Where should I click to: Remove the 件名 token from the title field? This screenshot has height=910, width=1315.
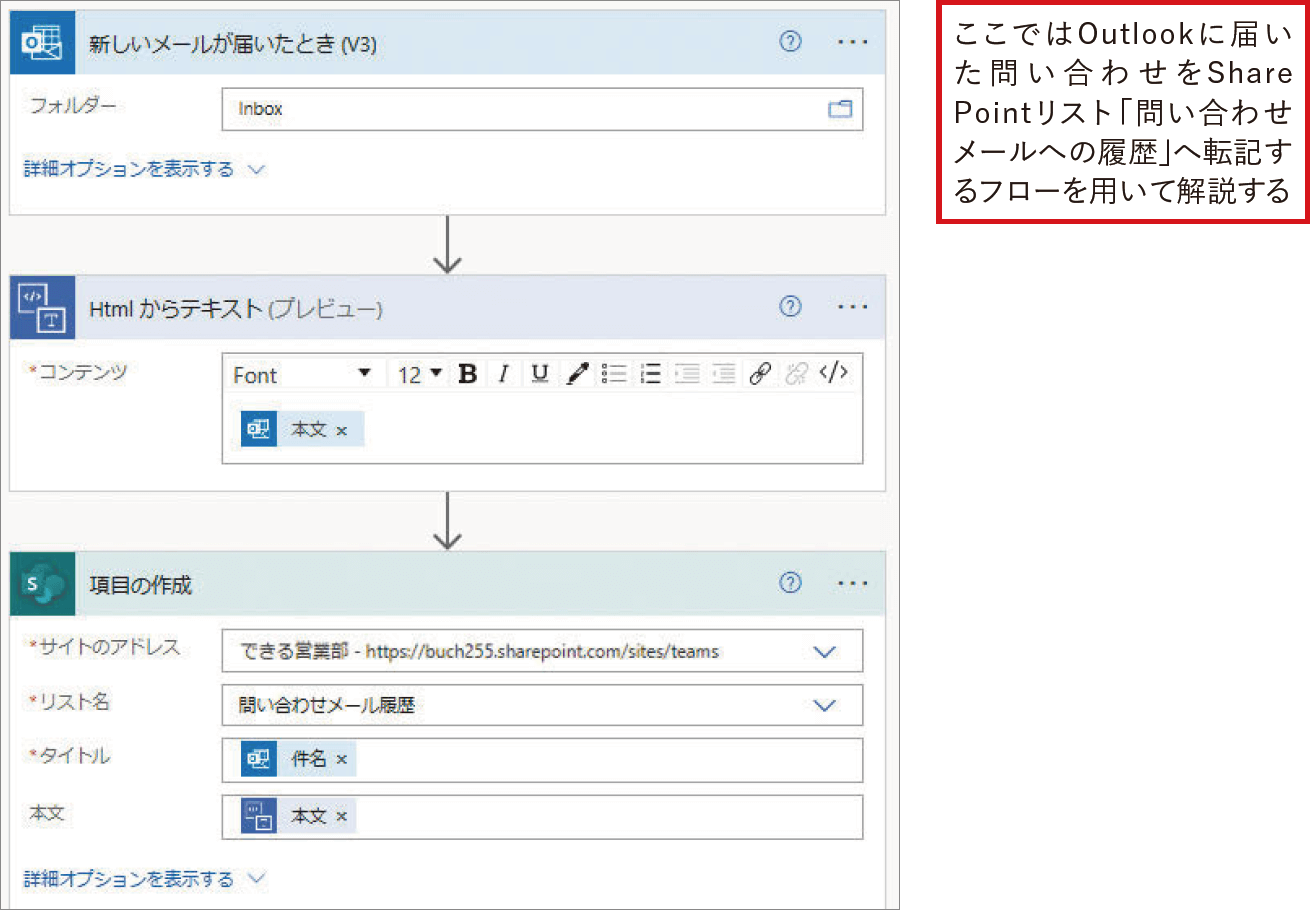(x=342, y=761)
